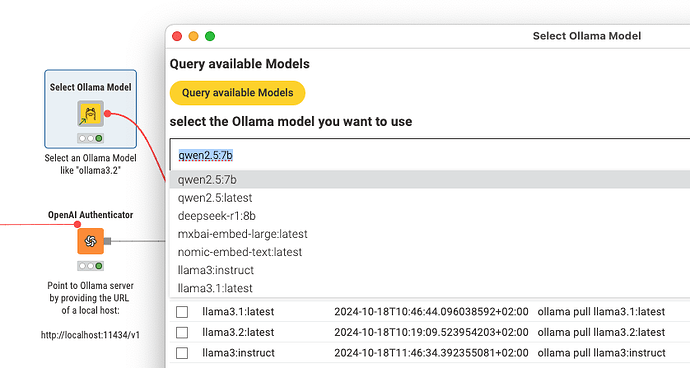Click the red output port of Select Ollama Model node
This screenshot has width=690, height=368.
107,114
